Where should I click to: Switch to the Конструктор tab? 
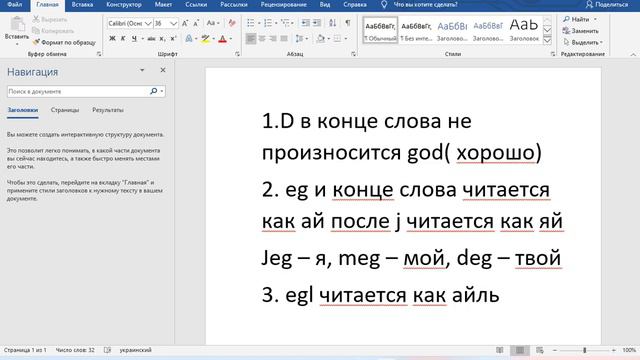(124, 4)
